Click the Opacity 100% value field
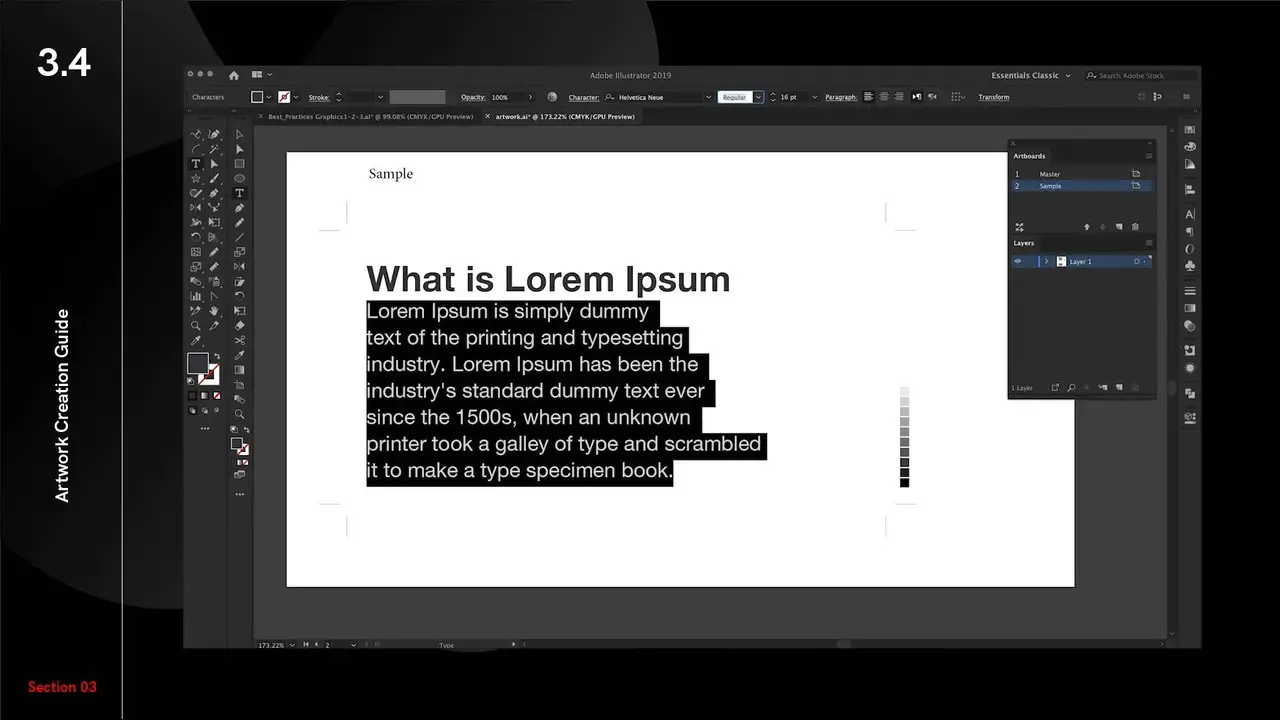This screenshot has height=720, width=1280. click(506, 97)
